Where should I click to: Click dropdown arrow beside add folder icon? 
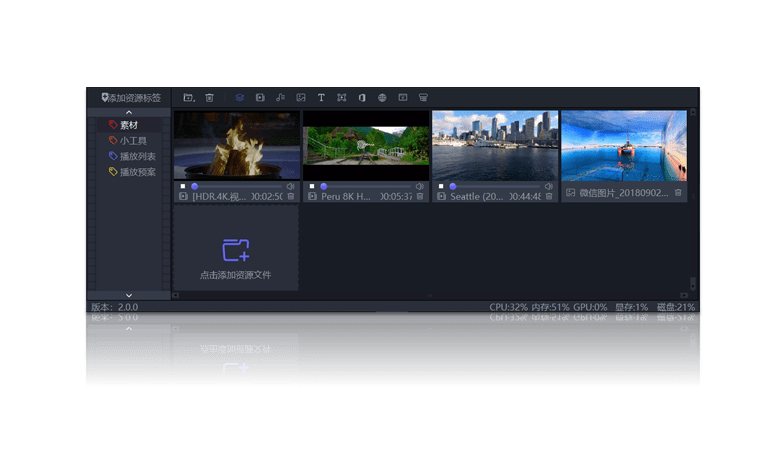click(194, 100)
